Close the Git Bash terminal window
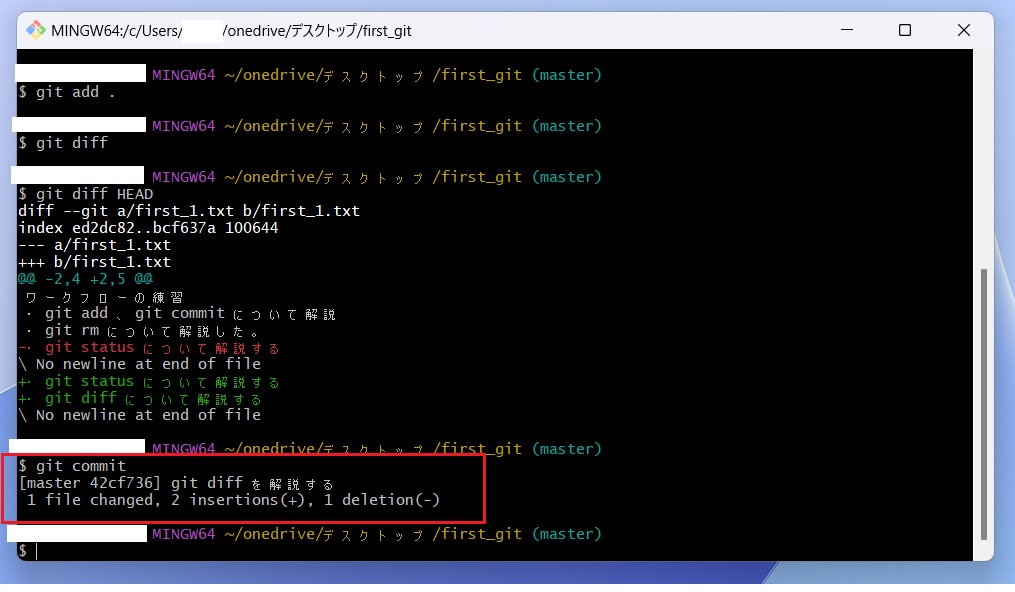Image resolution: width=1015 pixels, height=592 pixels. [964, 30]
